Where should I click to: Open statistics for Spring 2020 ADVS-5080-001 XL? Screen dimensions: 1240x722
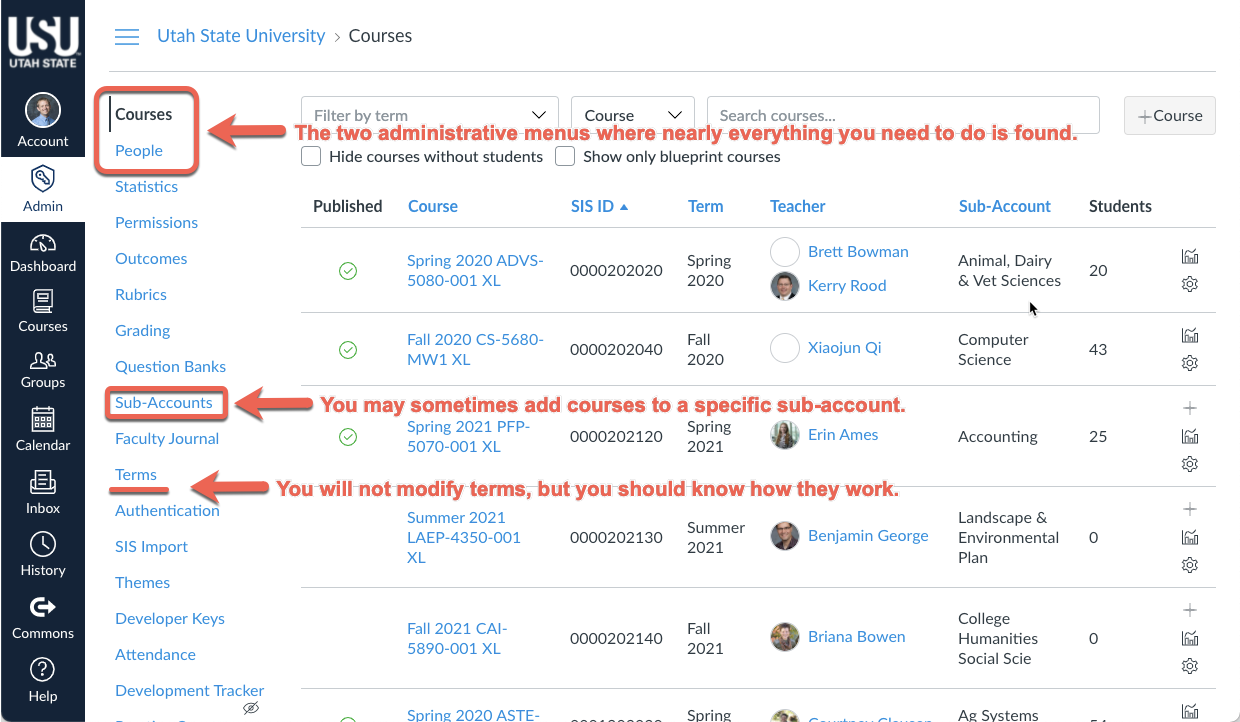[x=1190, y=257]
